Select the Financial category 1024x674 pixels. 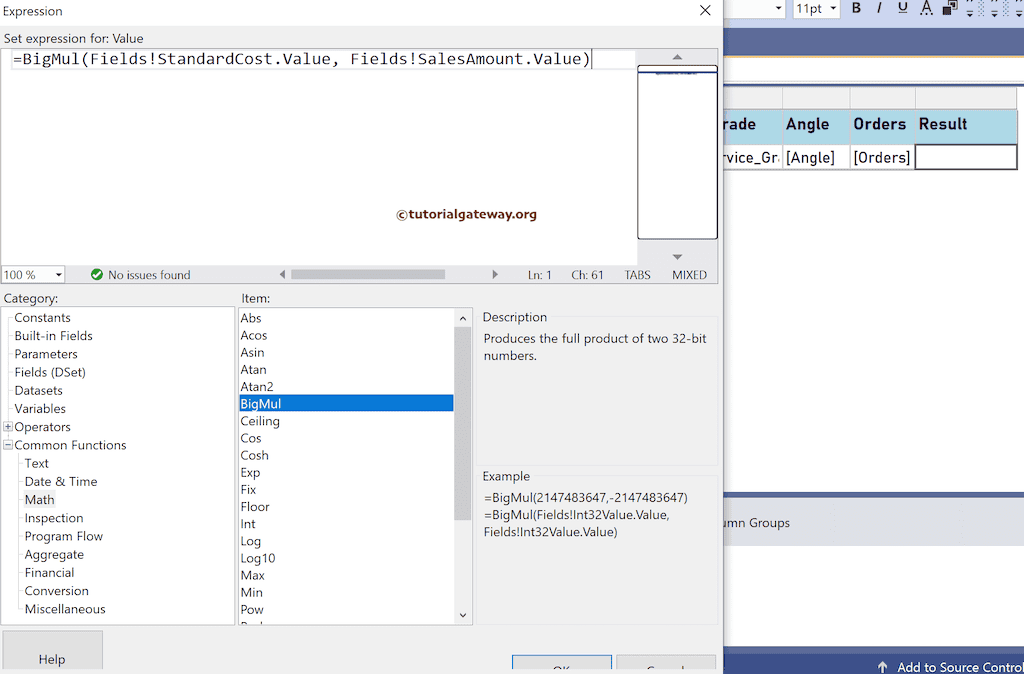click(46, 572)
